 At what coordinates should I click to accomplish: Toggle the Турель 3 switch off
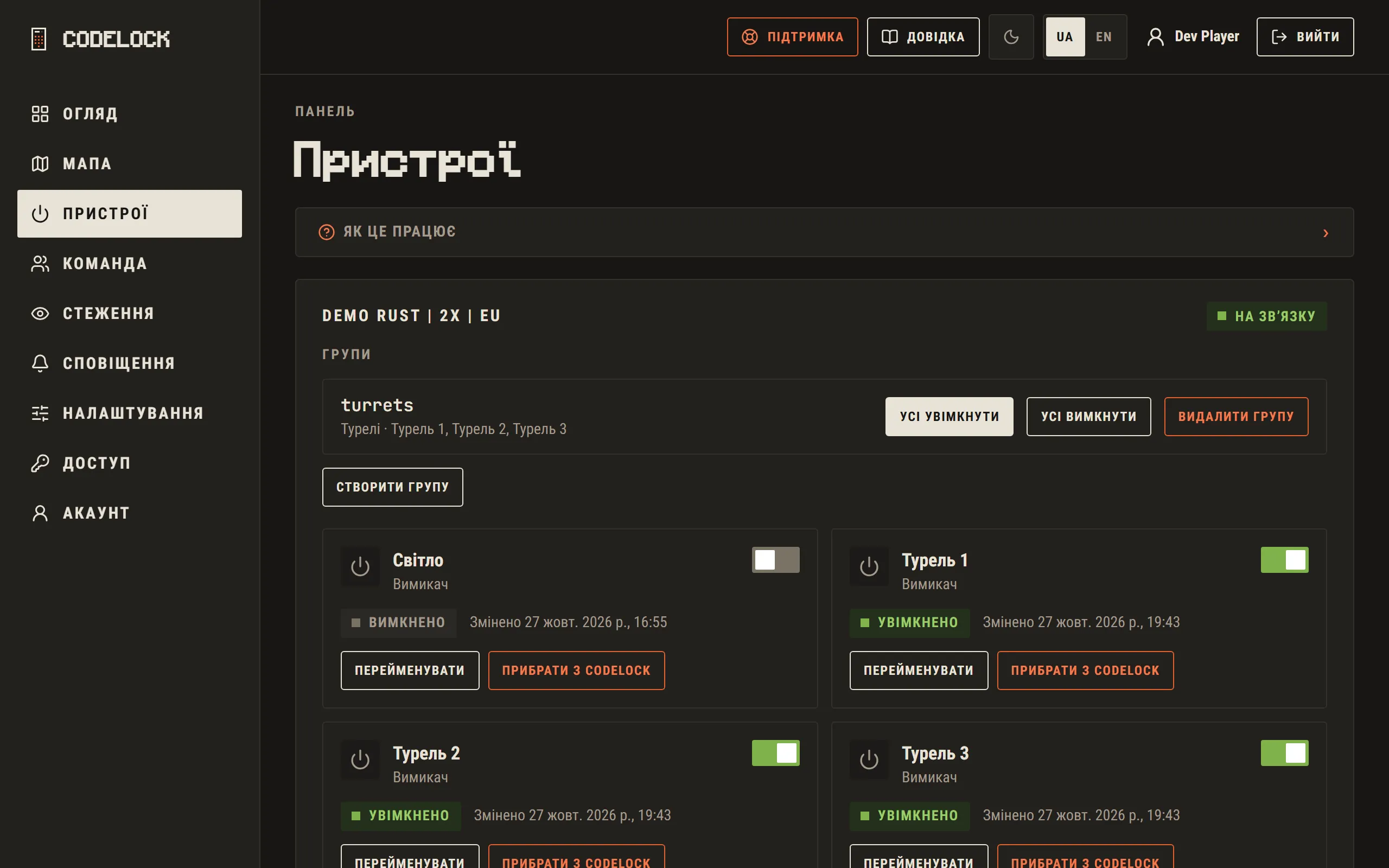click(x=1284, y=752)
